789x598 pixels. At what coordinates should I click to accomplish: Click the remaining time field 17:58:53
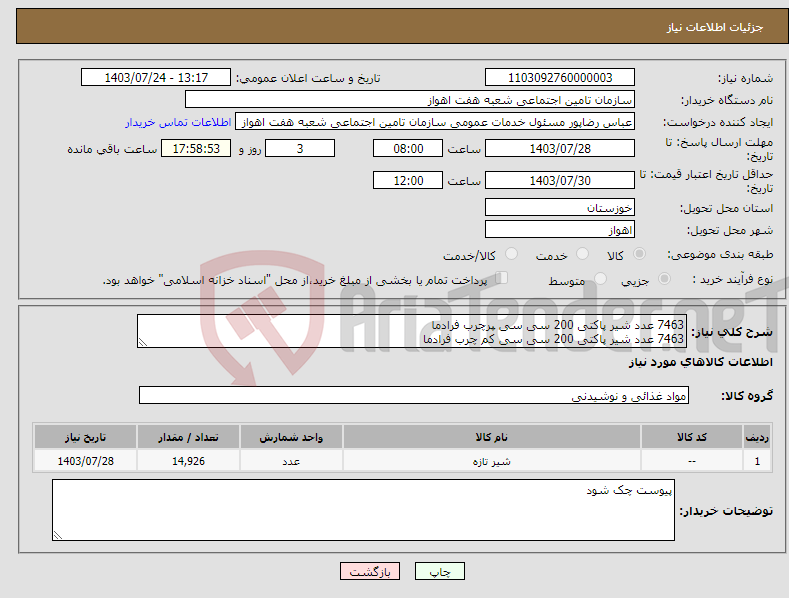[196, 148]
